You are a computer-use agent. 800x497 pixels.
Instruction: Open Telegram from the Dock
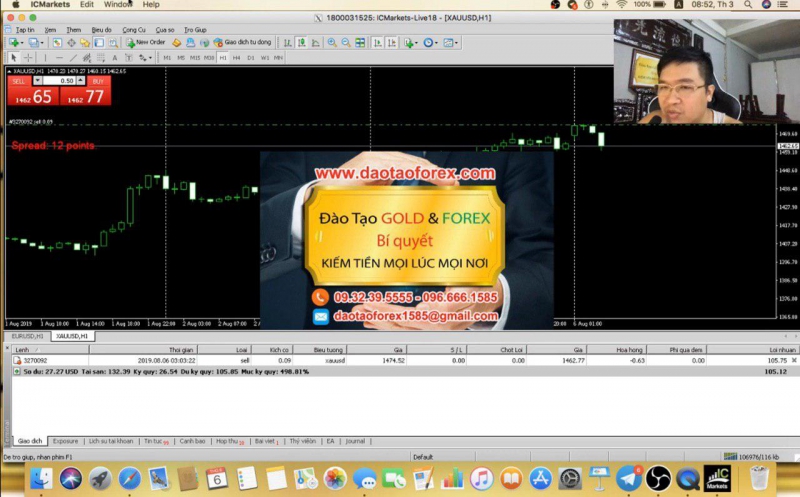point(629,479)
